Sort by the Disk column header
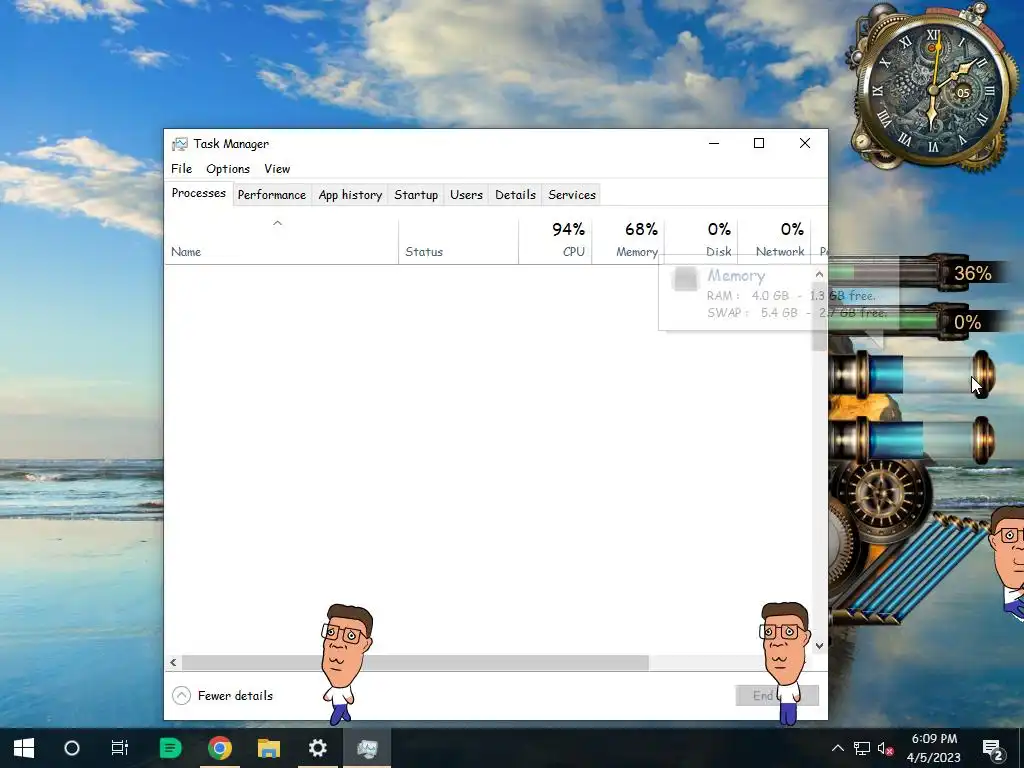The height and width of the screenshot is (768, 1024). [701, 242]
